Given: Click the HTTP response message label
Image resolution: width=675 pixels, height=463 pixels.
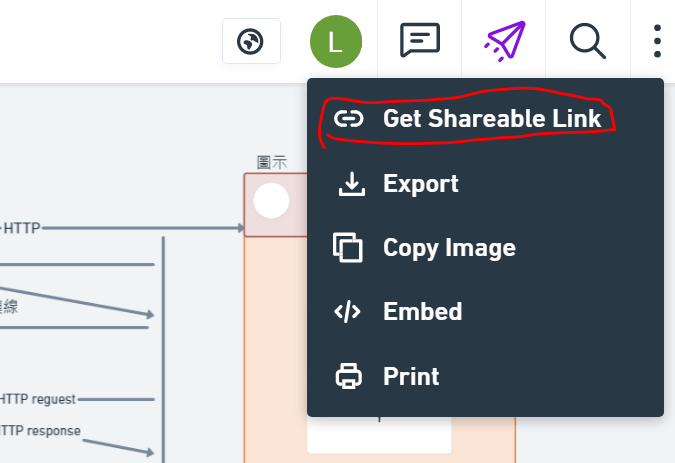Looking at the screenshot, I should [x=40, y=431].
